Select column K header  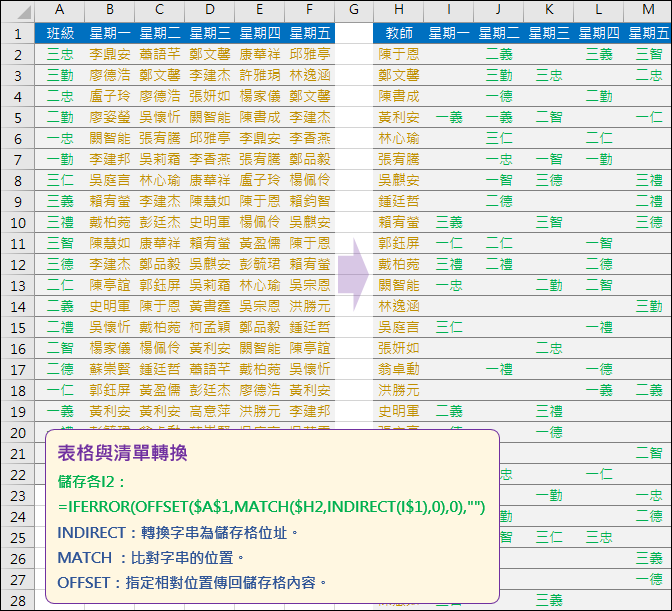[549, 10]
